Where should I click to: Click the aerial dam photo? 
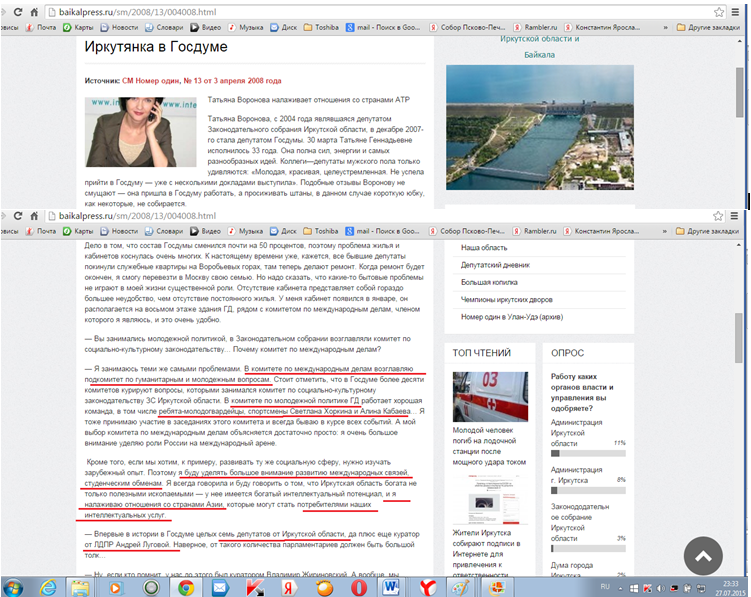pos(540,127)
